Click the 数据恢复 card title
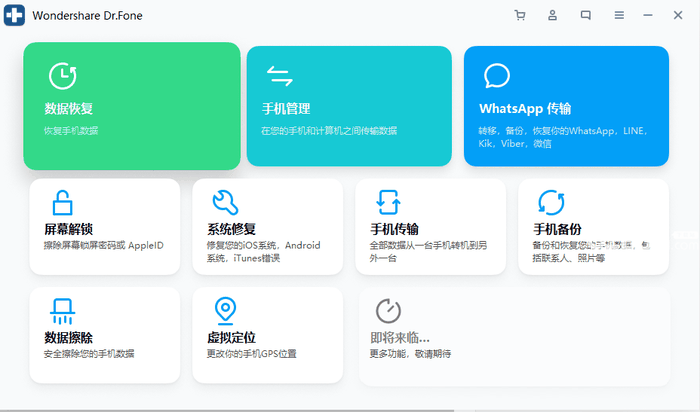Screen dimensions: 700x412 tap(68, 108)
